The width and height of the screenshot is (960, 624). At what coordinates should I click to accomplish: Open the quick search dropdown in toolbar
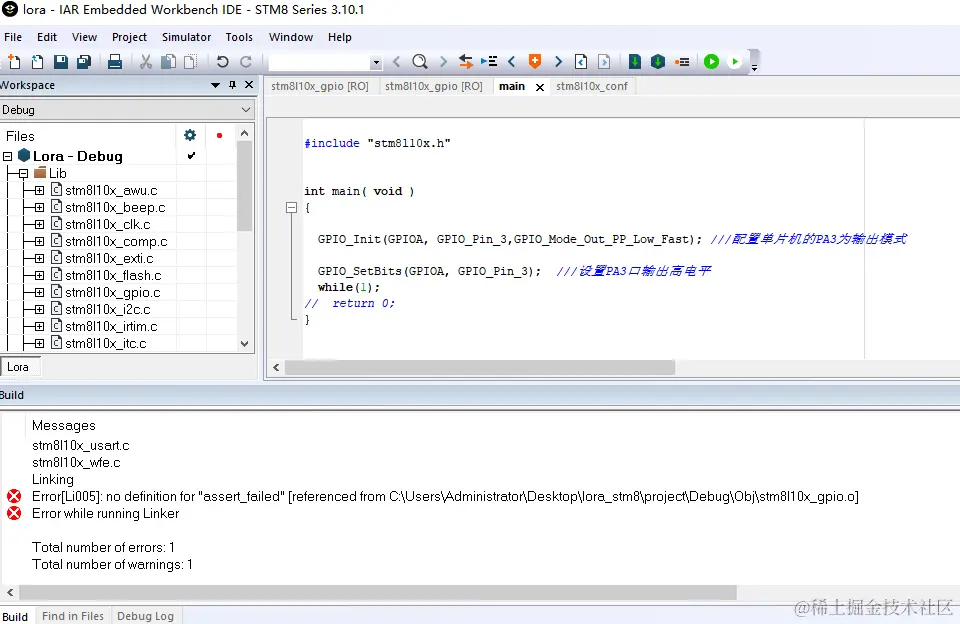(376, 62)
